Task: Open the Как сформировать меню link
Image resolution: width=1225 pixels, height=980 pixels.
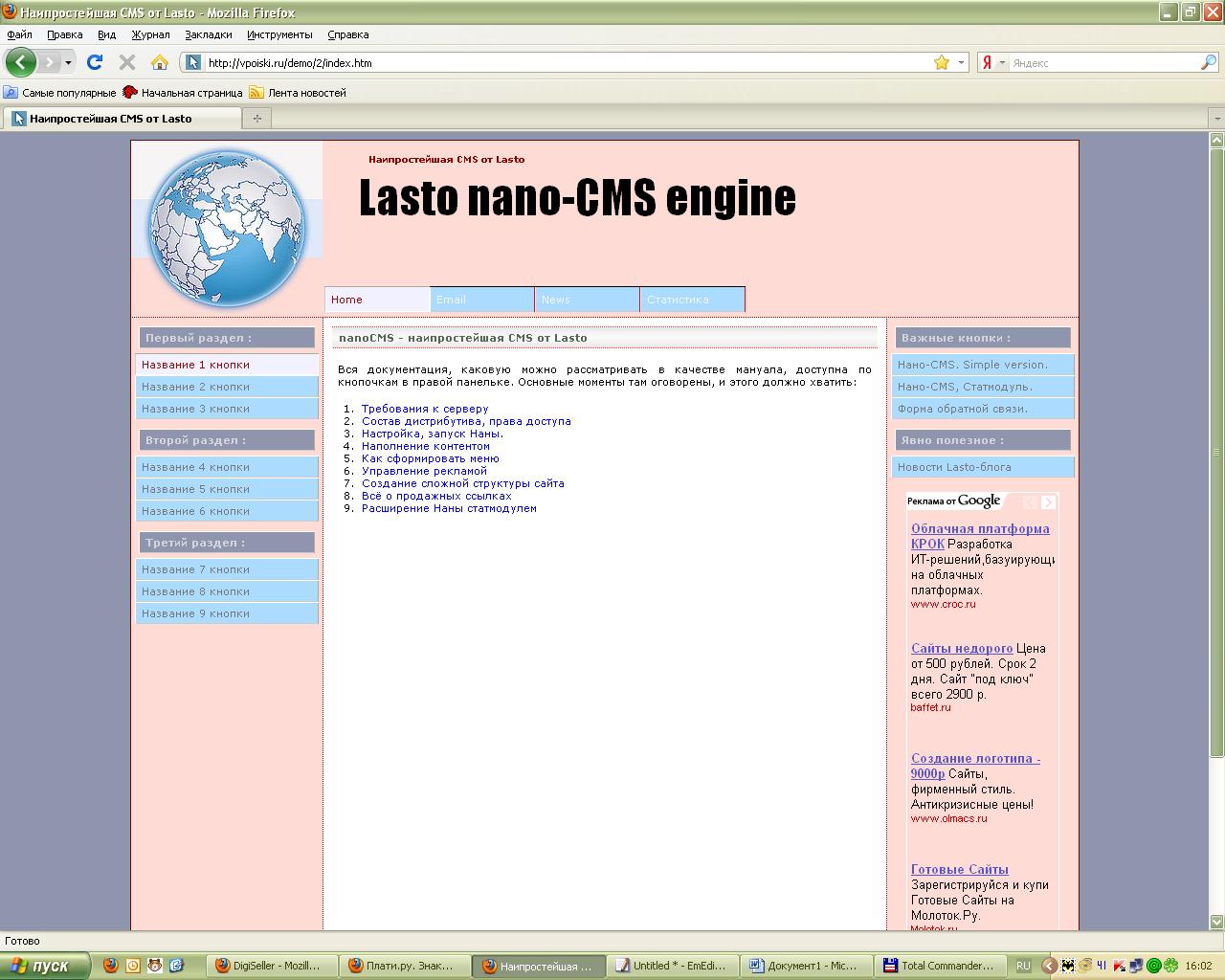Action: pyautogui.click(x=431, y=458)
